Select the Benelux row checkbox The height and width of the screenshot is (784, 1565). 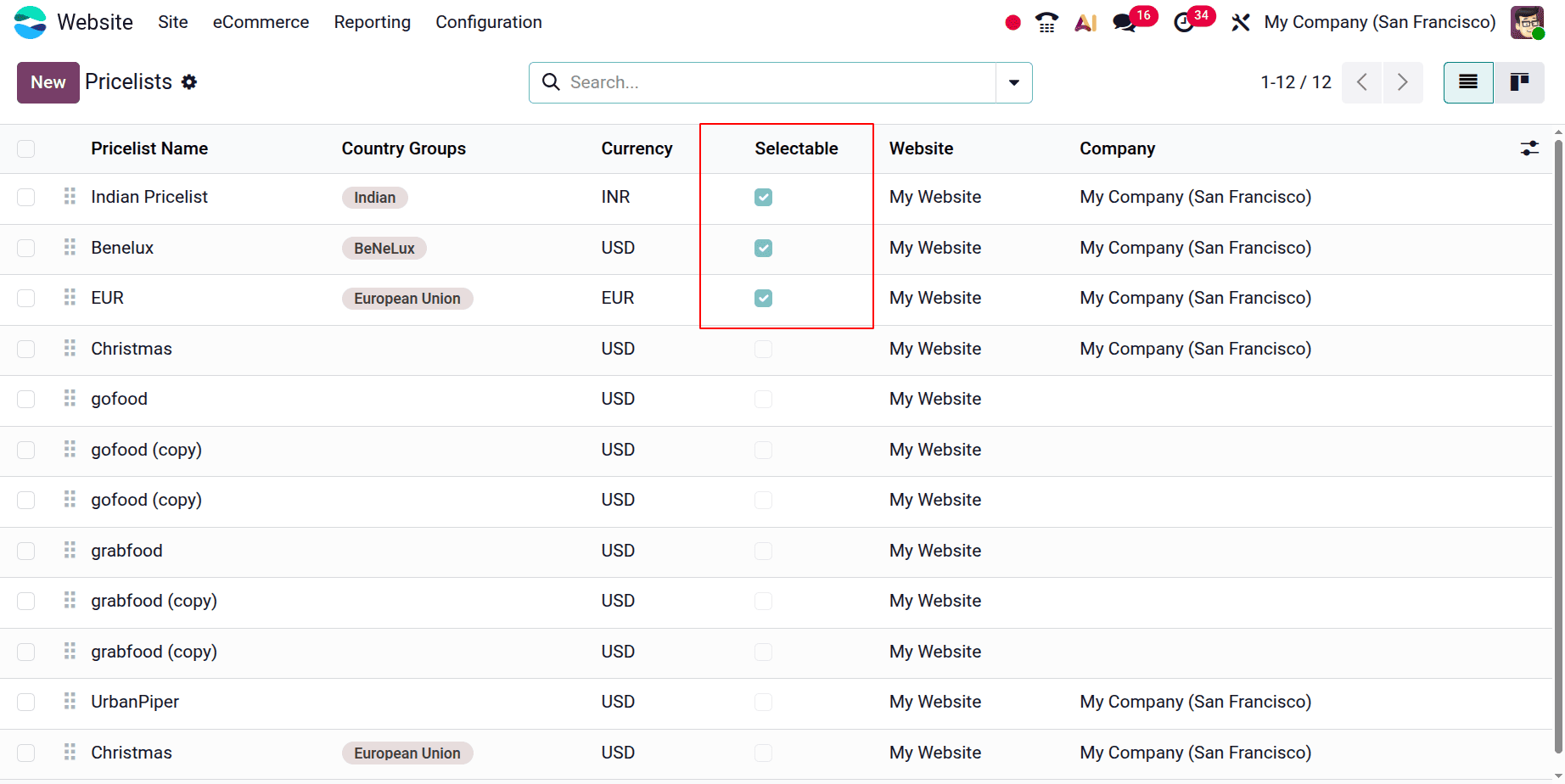(x=26, y=248)
